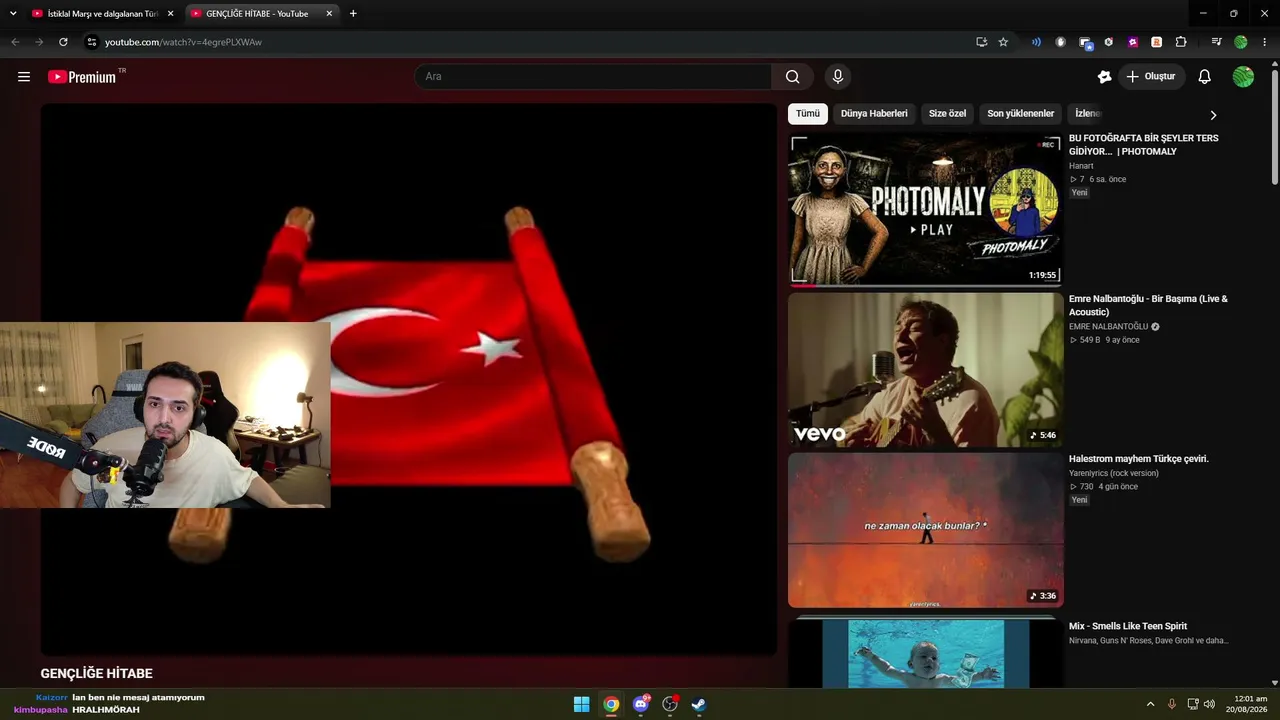The height and width of the screenshot is (720, 1280).
Task: Expand the tab search dropdown
Action: 13,14
